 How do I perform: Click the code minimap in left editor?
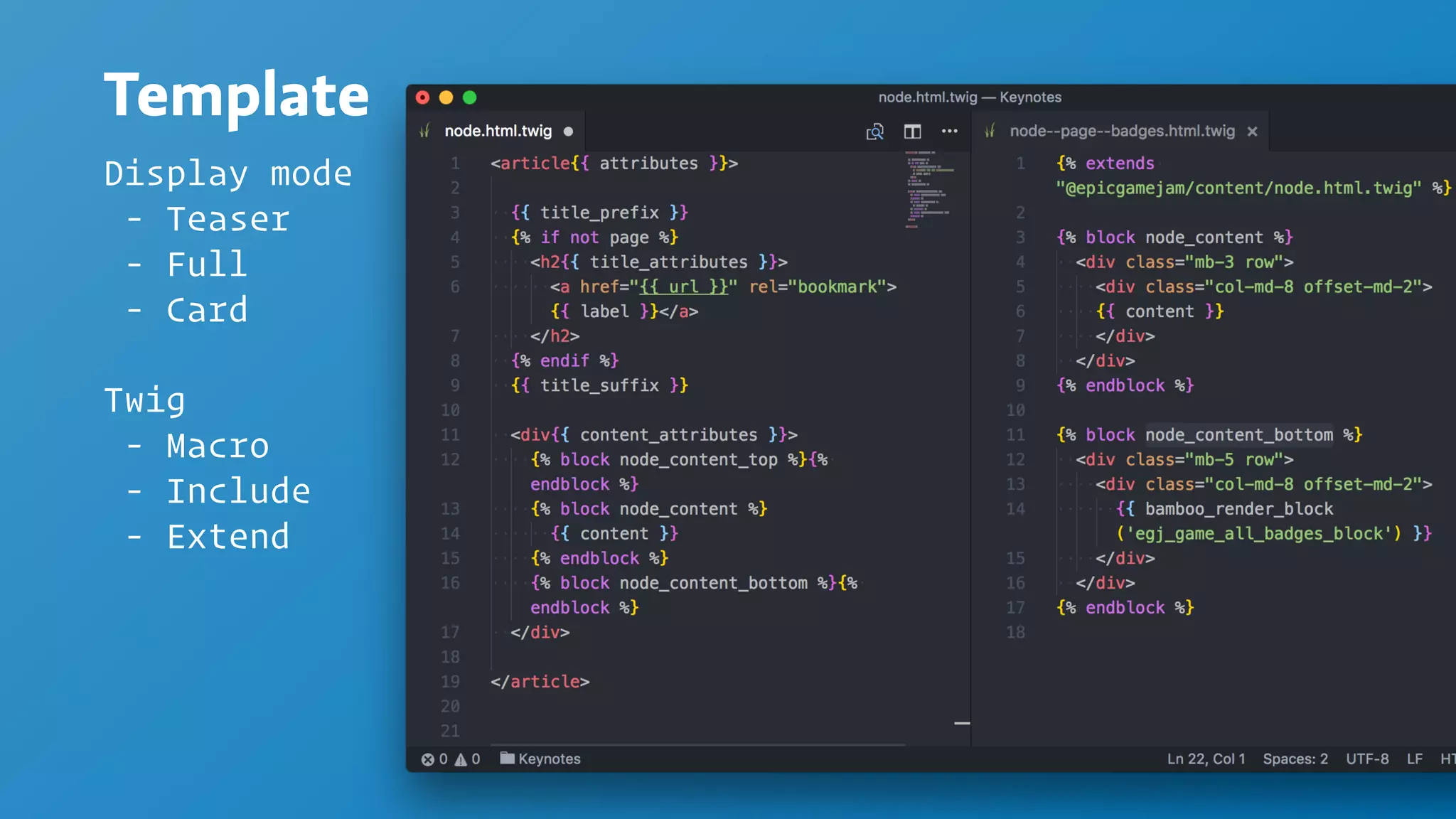point(930,189)
